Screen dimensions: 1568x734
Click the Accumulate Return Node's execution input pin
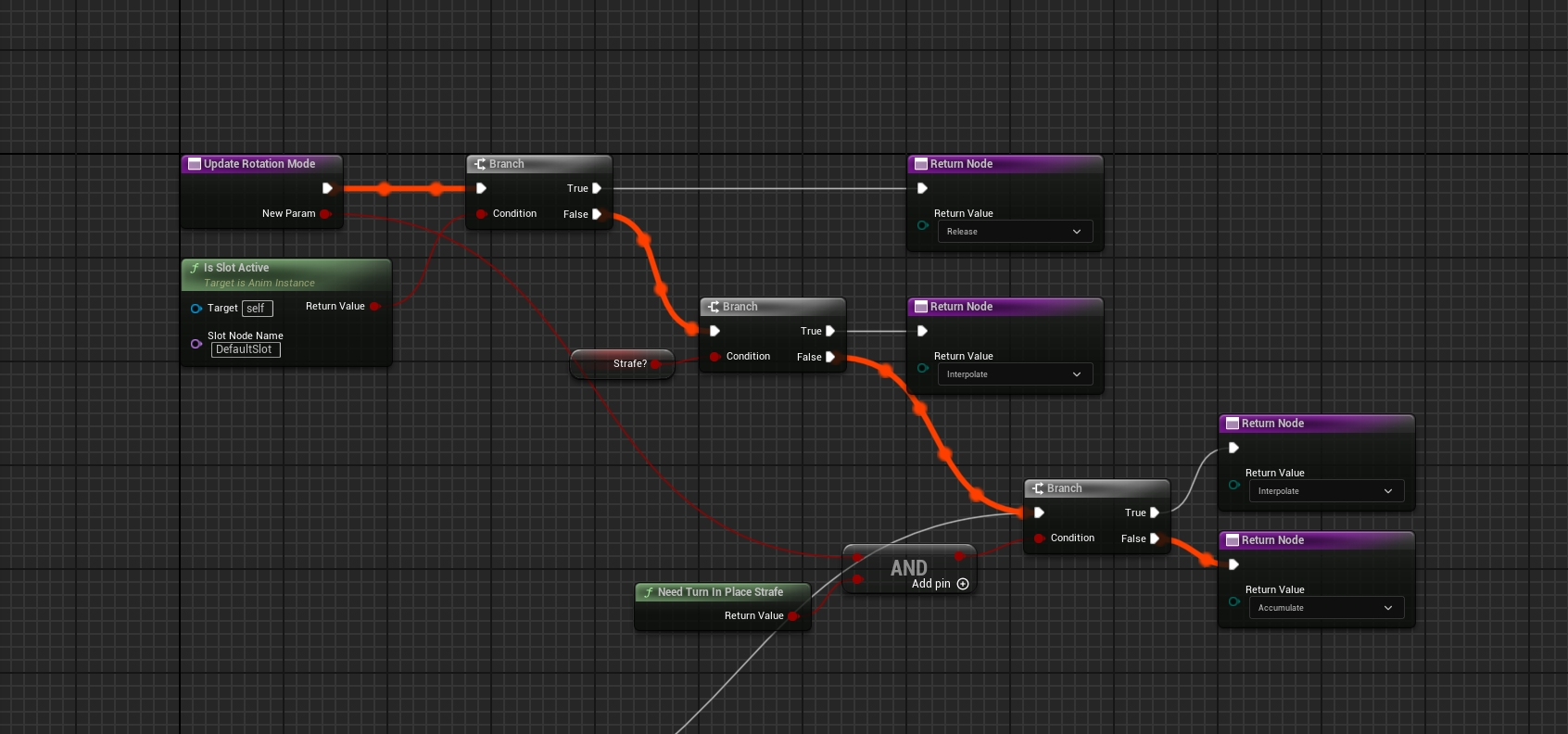click(x=1233, y=564)
